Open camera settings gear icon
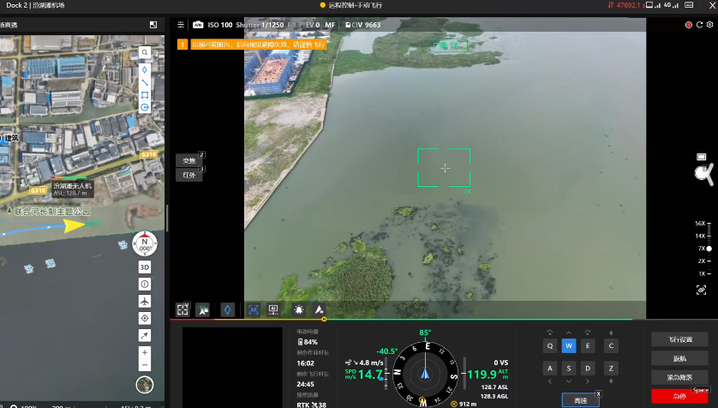This screenshot has height=408, width=718. pos(710,25)
